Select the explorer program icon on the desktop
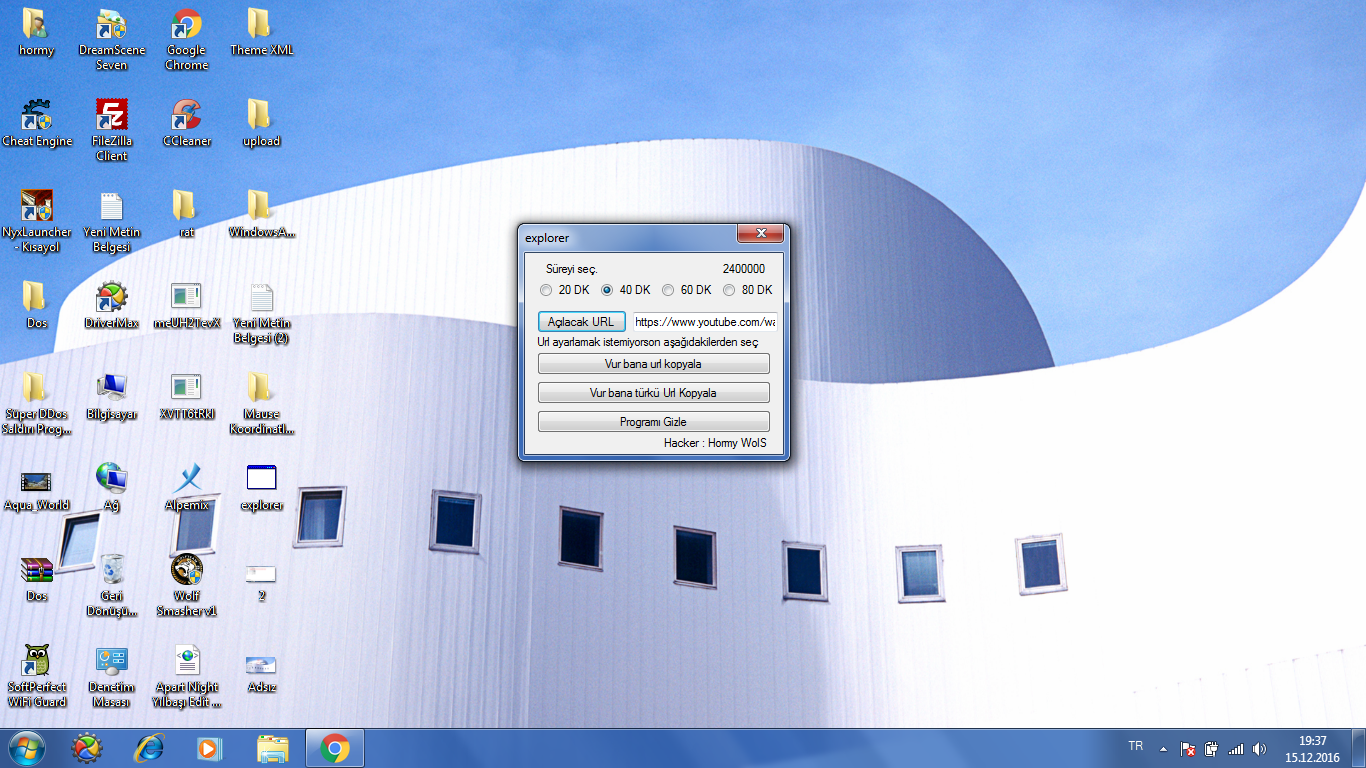Image resolution: width=1366 pixels, height=768 pixels. tap(261, 488)
